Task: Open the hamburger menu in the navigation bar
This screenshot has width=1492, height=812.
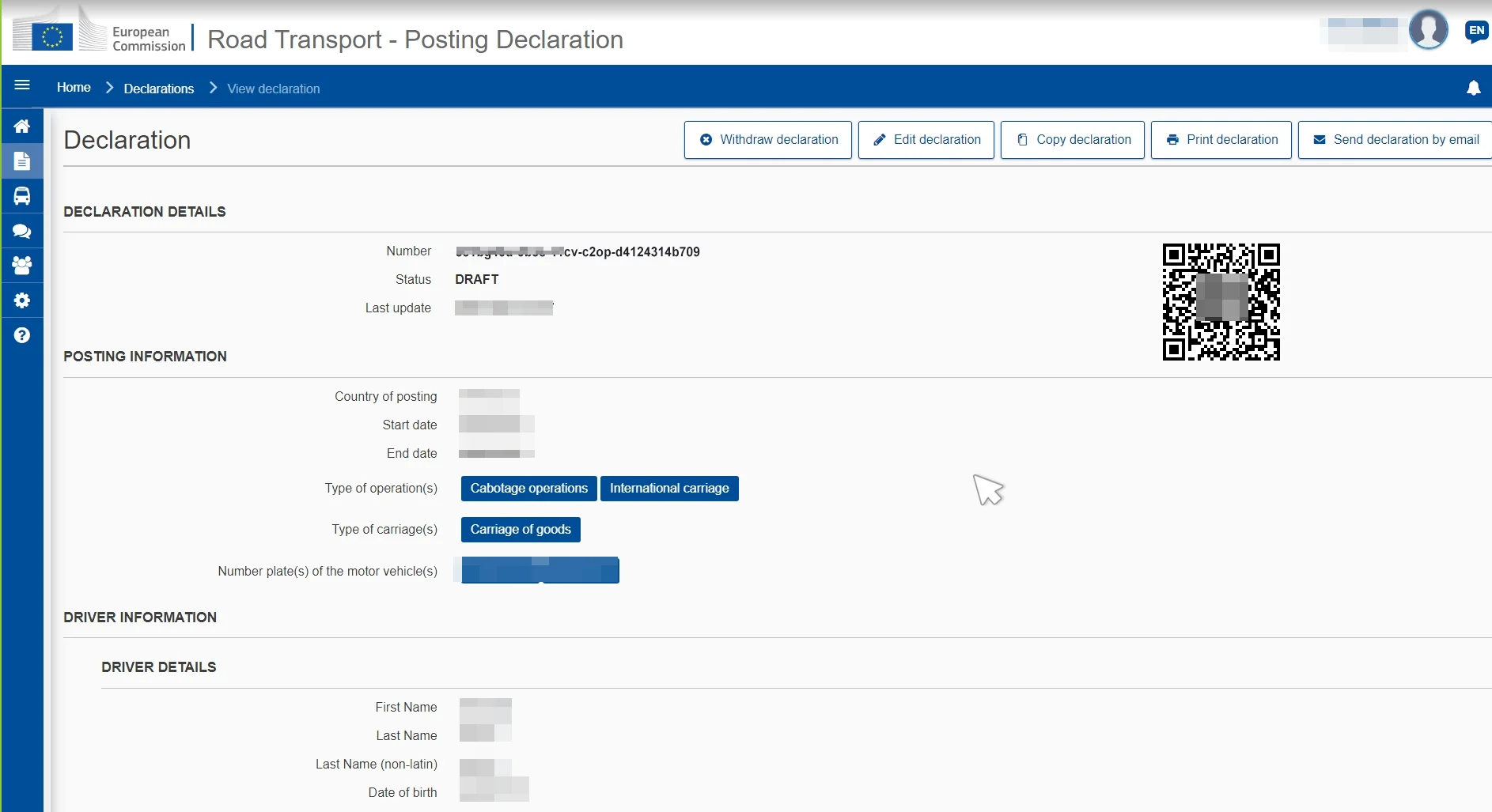Action: pyautogui.click(x=22, y=85)
